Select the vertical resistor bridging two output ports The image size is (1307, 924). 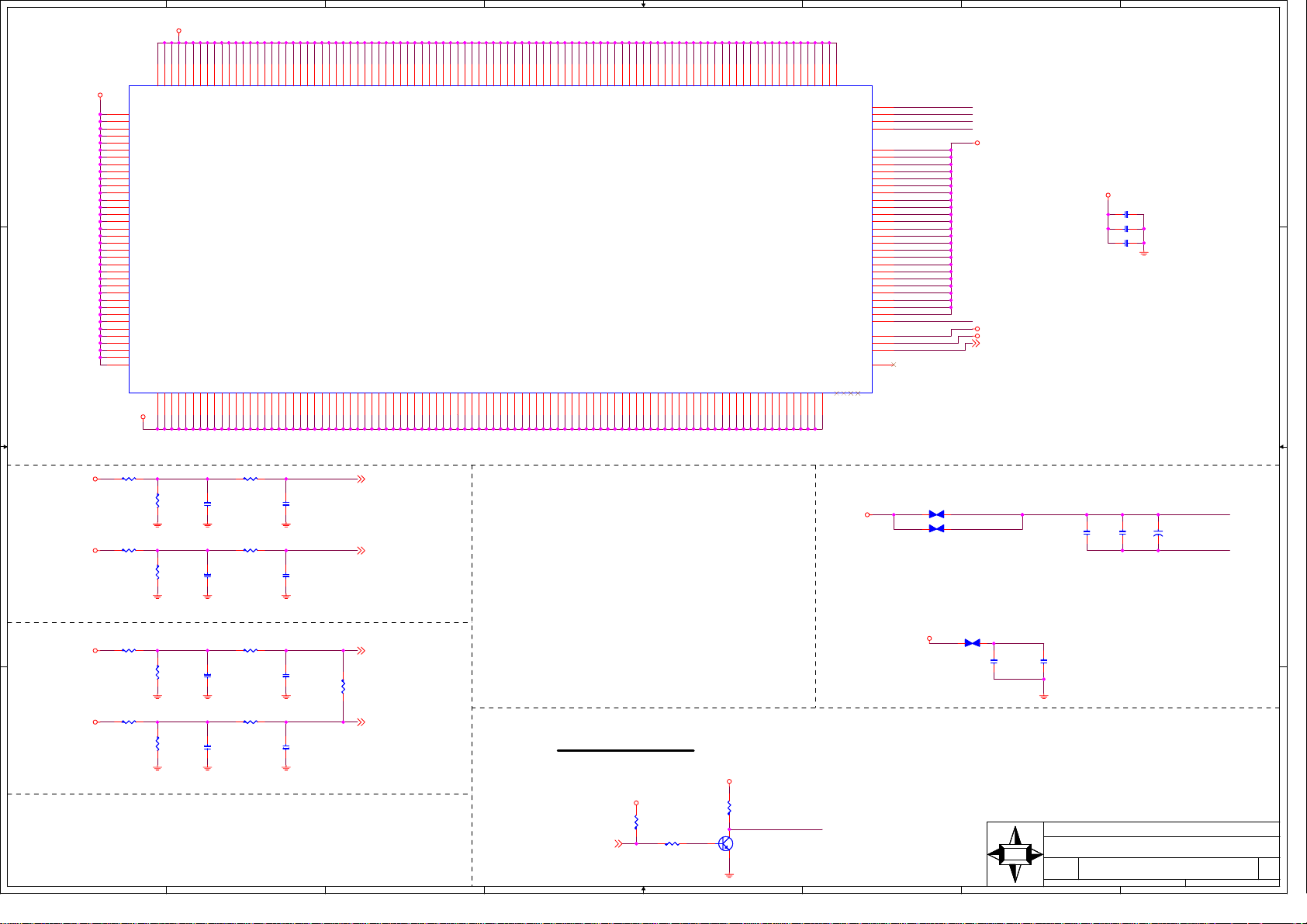(343, 686)
